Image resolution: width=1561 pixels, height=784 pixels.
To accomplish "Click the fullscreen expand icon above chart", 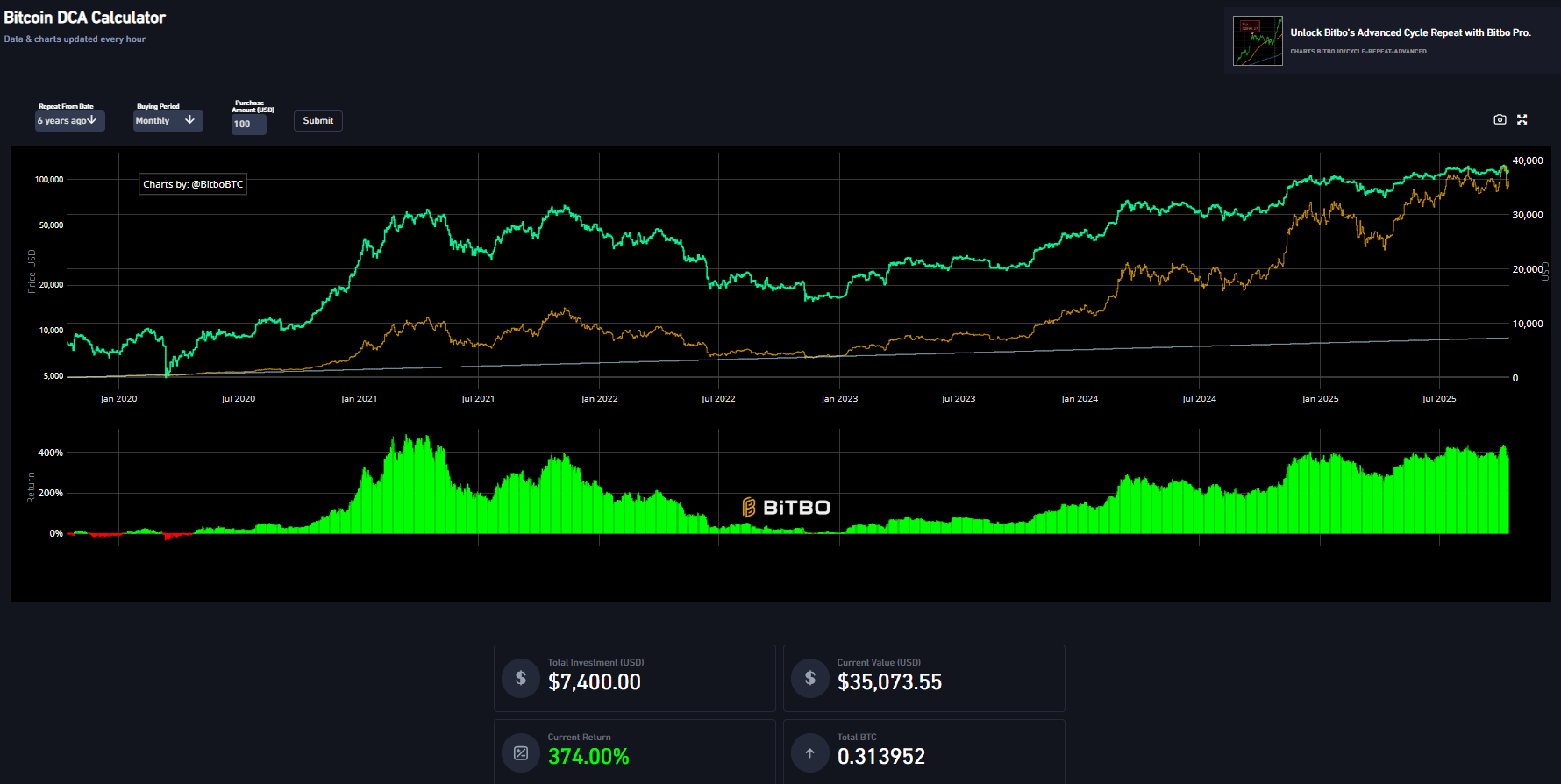I will coord(1522,119).
